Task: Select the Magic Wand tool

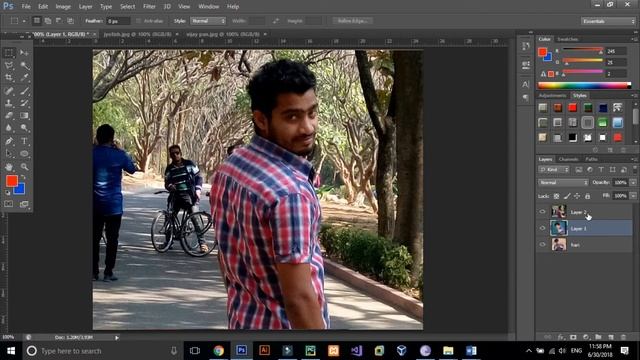Action: (x=24, y=66)
